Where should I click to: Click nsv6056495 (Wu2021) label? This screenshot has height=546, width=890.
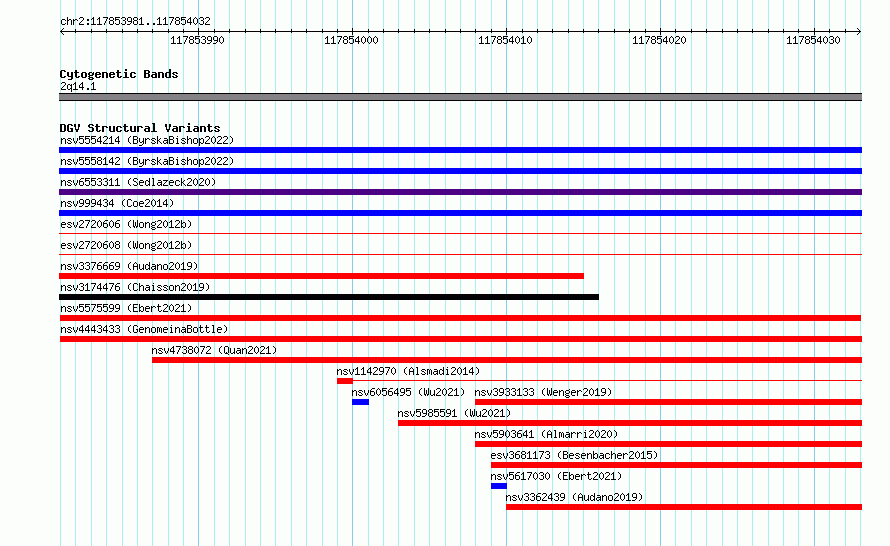coord(408,392)
